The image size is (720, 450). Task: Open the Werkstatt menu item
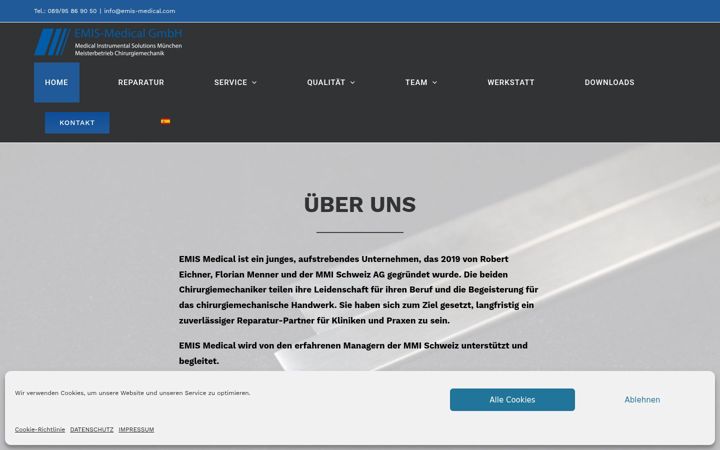[511, 83]
